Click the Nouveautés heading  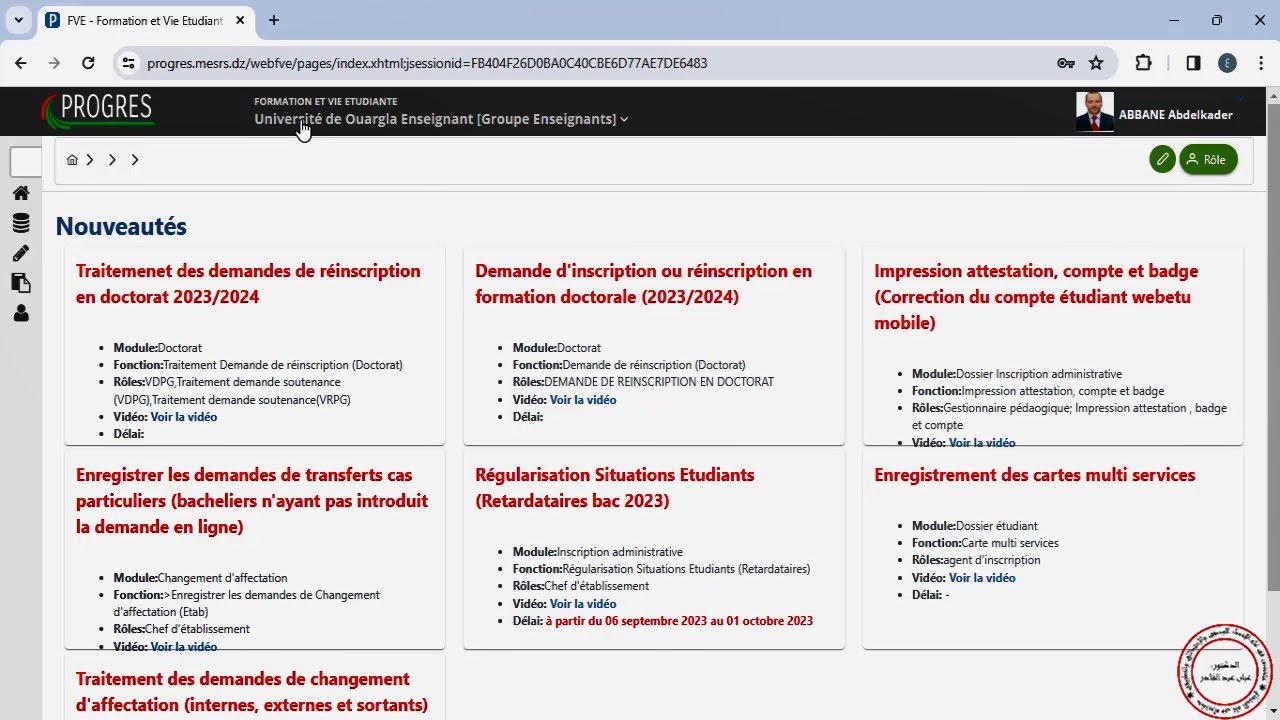click(121, 226)
